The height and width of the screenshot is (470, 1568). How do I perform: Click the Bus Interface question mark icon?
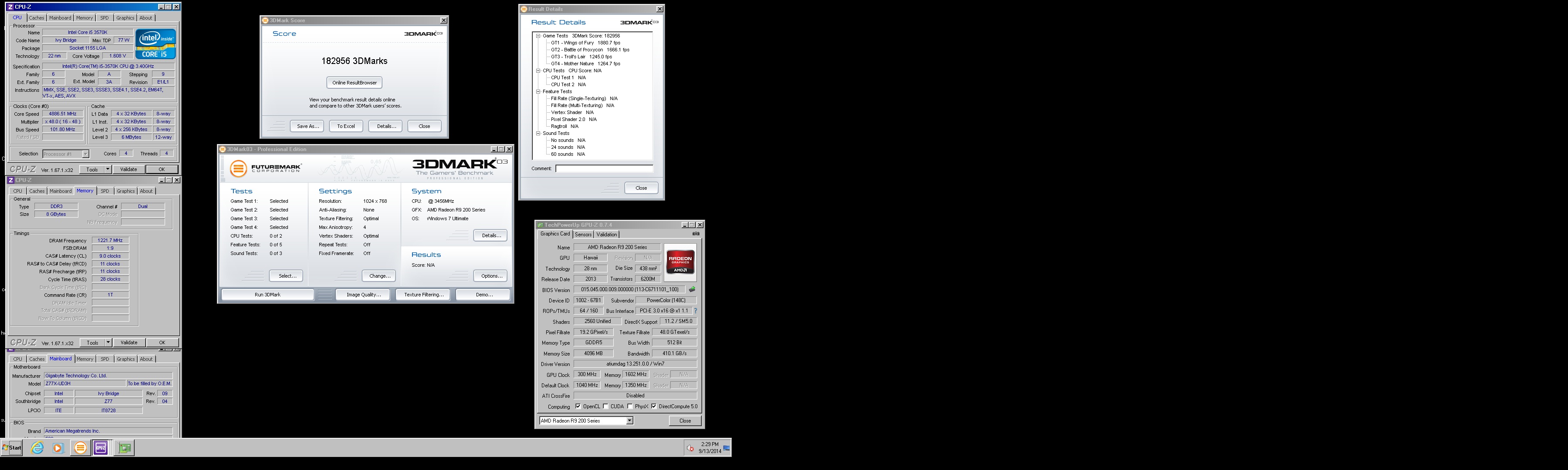pyautogui.click(x=695, y=311)
